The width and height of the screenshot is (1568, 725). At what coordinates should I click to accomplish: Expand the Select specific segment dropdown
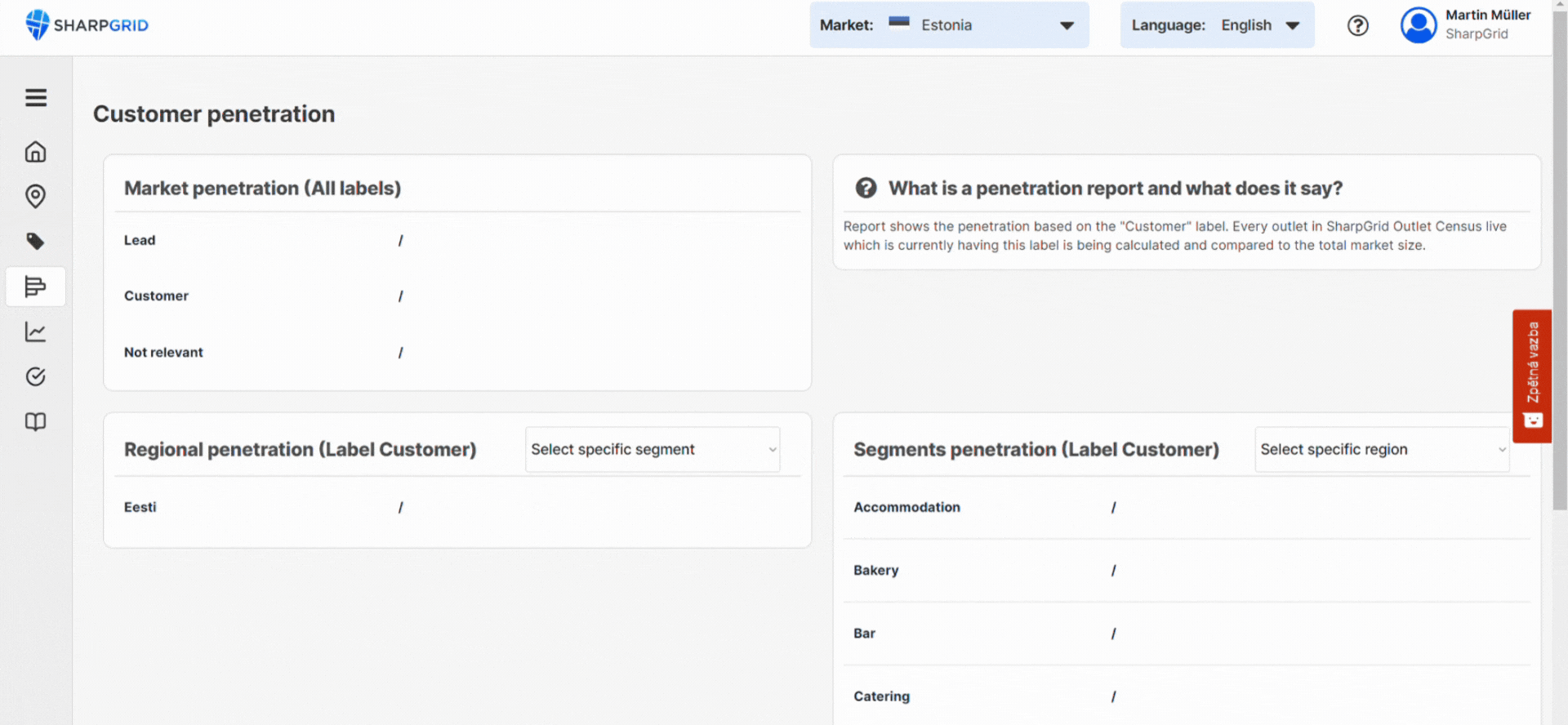point(653,449)
